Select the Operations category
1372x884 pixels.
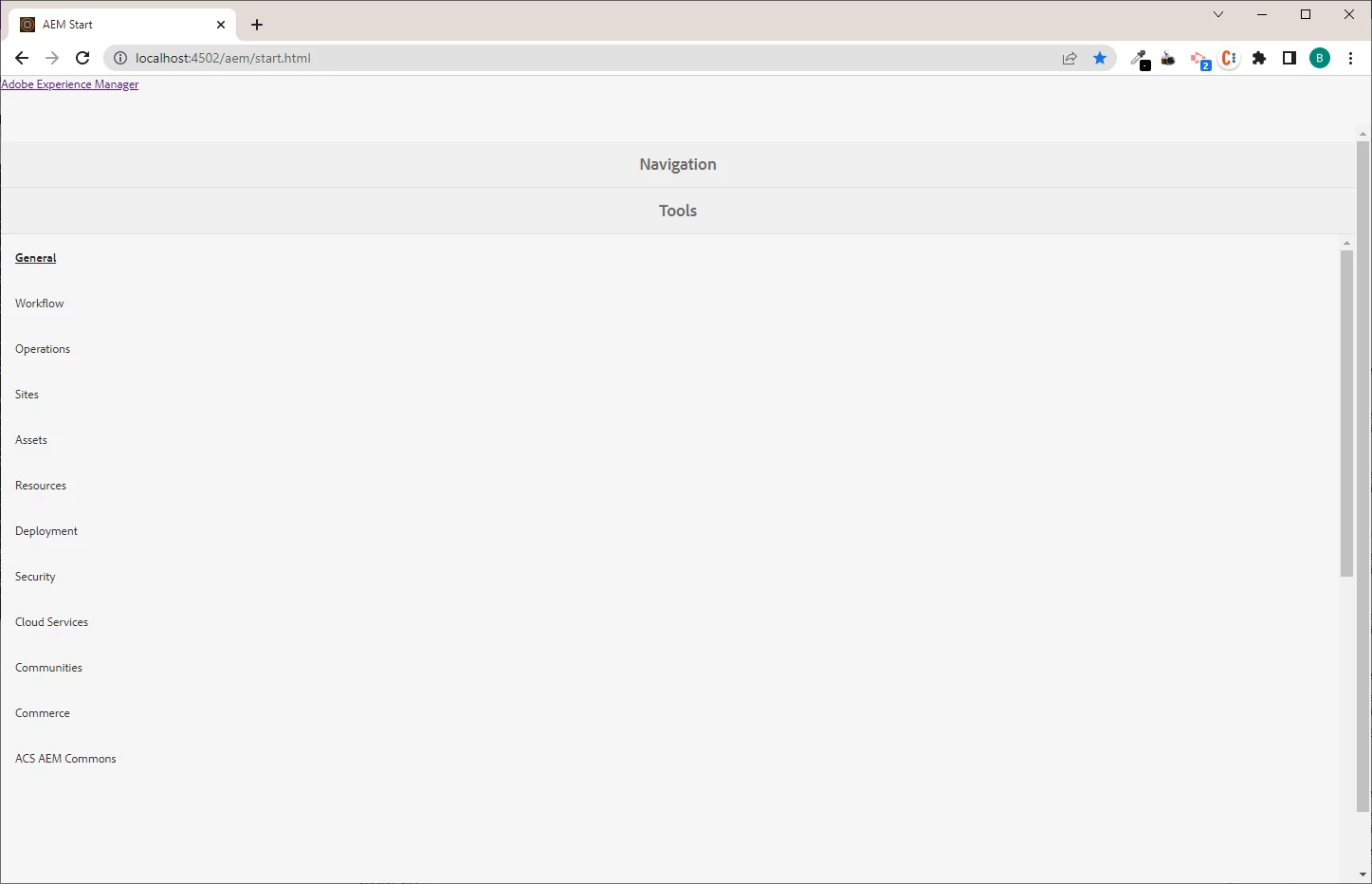pos(43,349)
